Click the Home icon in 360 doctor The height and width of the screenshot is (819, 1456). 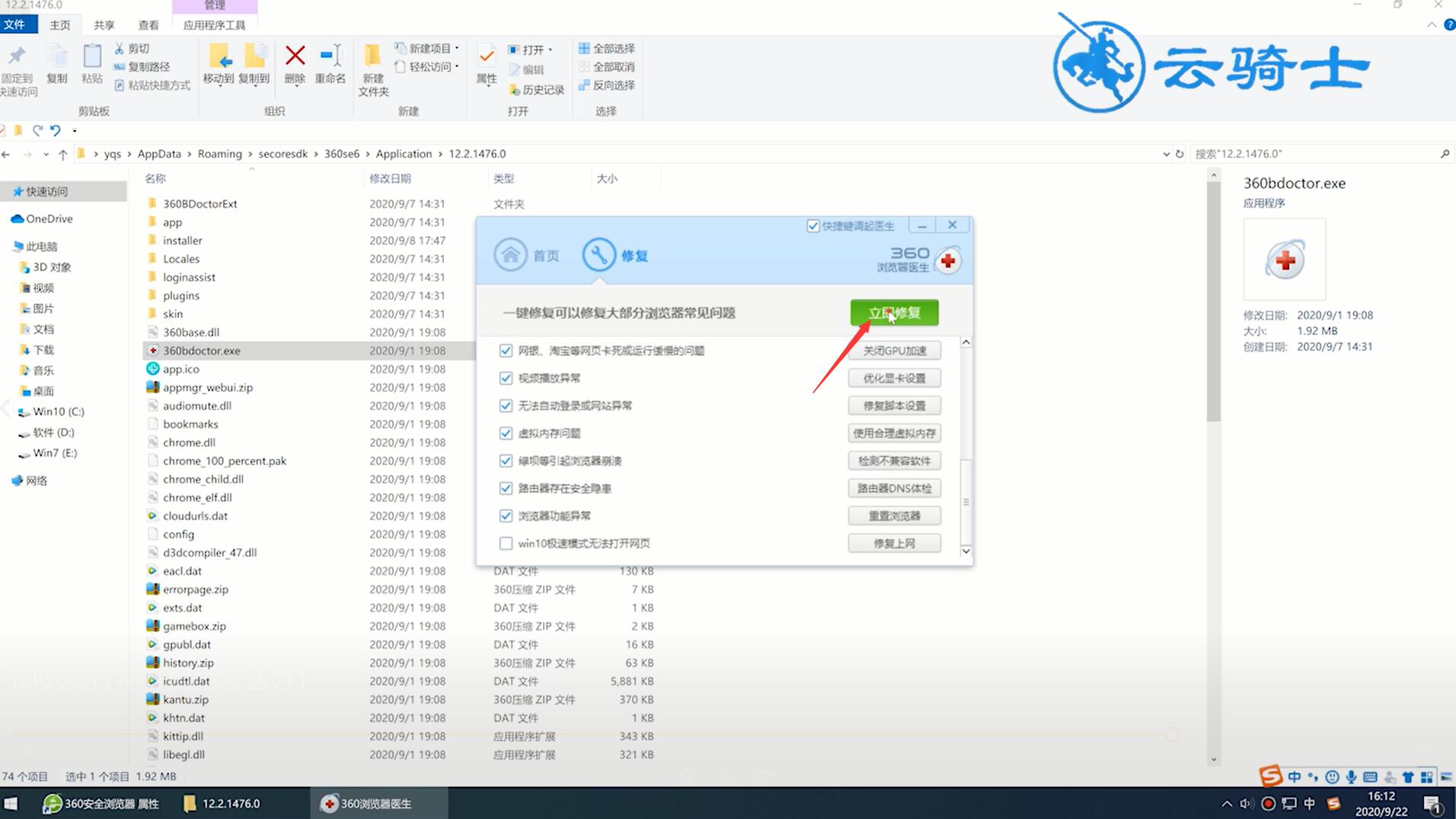coord(510,255)
